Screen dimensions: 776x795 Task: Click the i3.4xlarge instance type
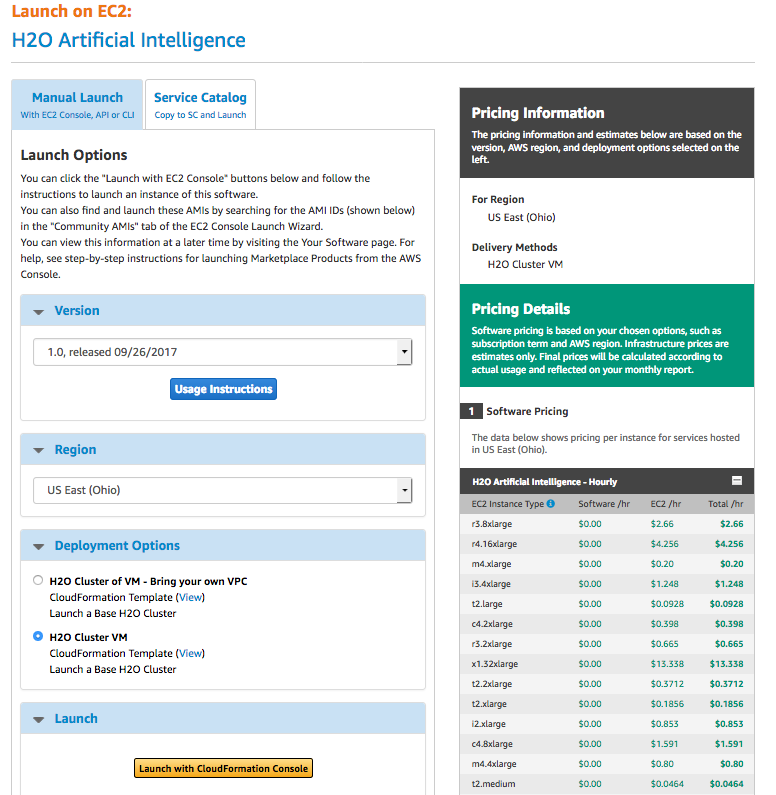[491, 584]
